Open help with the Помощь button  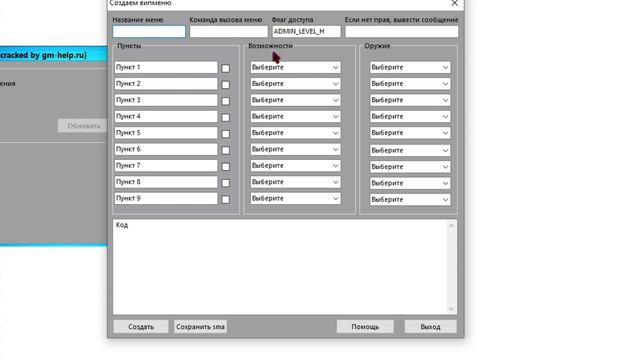pos(365,327)
